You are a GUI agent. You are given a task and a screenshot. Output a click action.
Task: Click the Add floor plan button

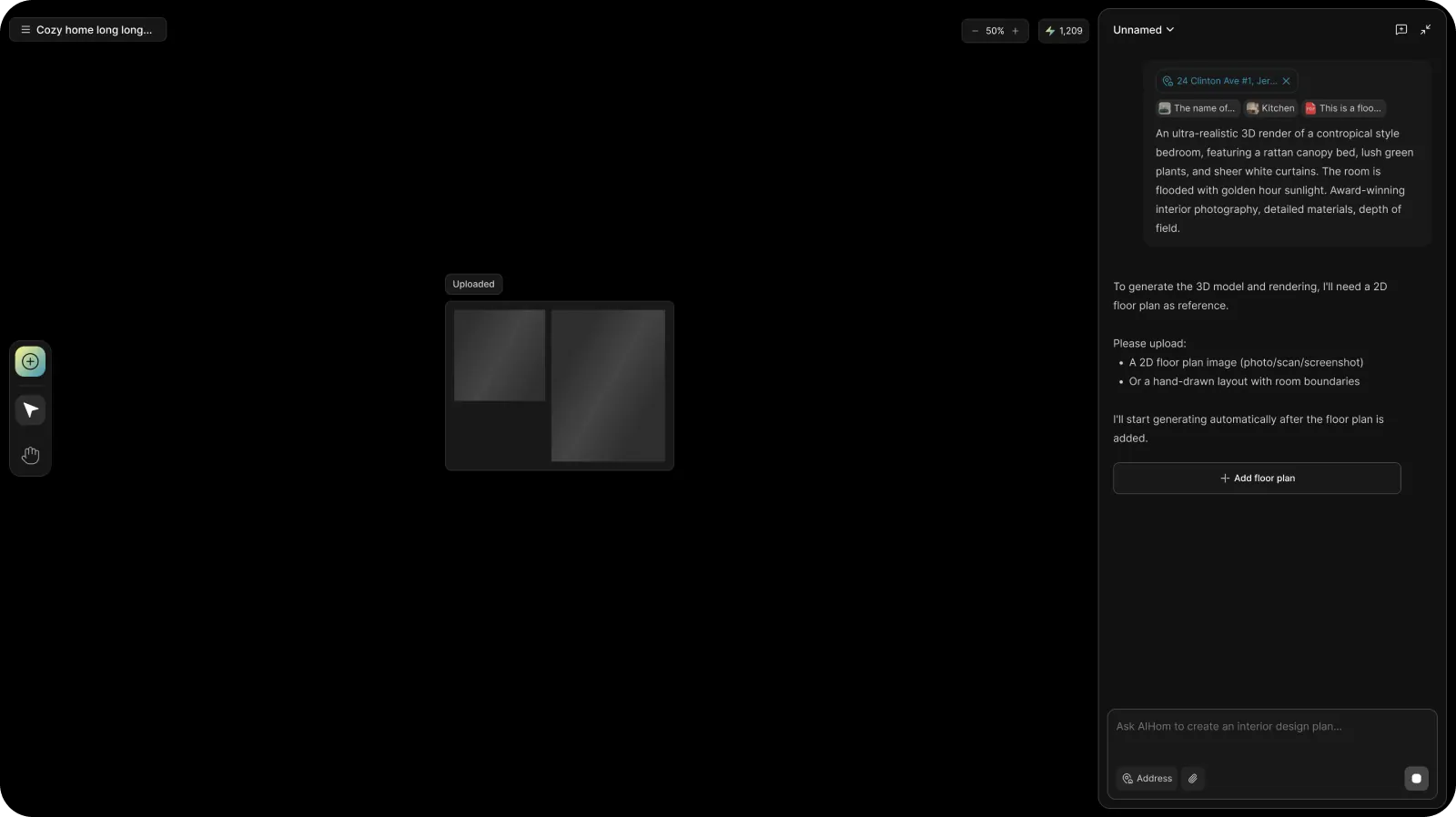tap(1256, 479)
